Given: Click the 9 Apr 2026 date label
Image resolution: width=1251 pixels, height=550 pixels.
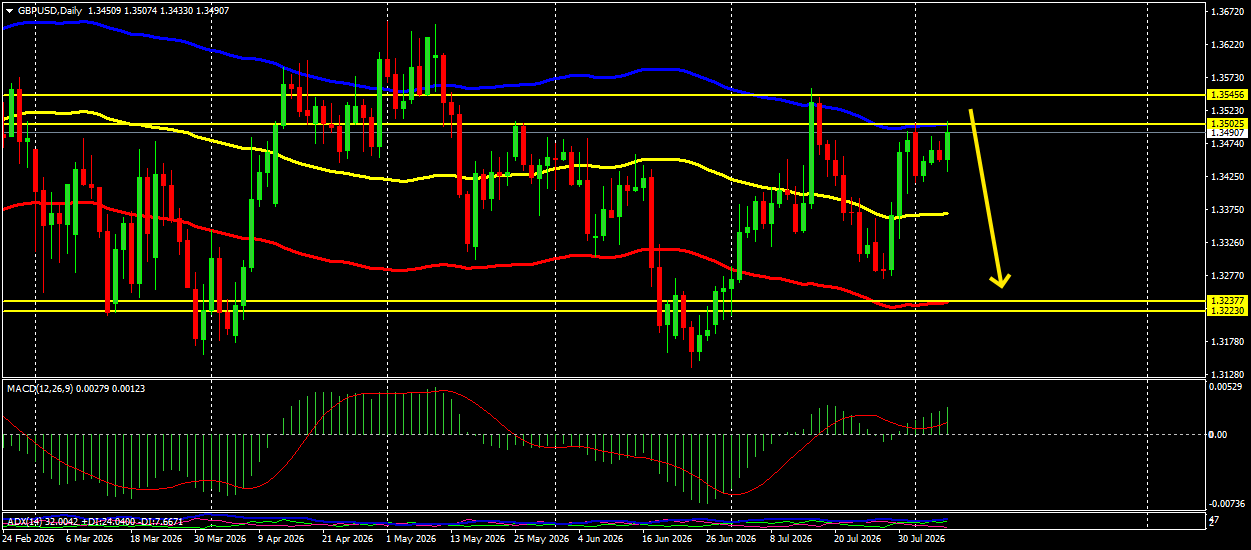Looking at the screenshot, I should coord(280,538).
